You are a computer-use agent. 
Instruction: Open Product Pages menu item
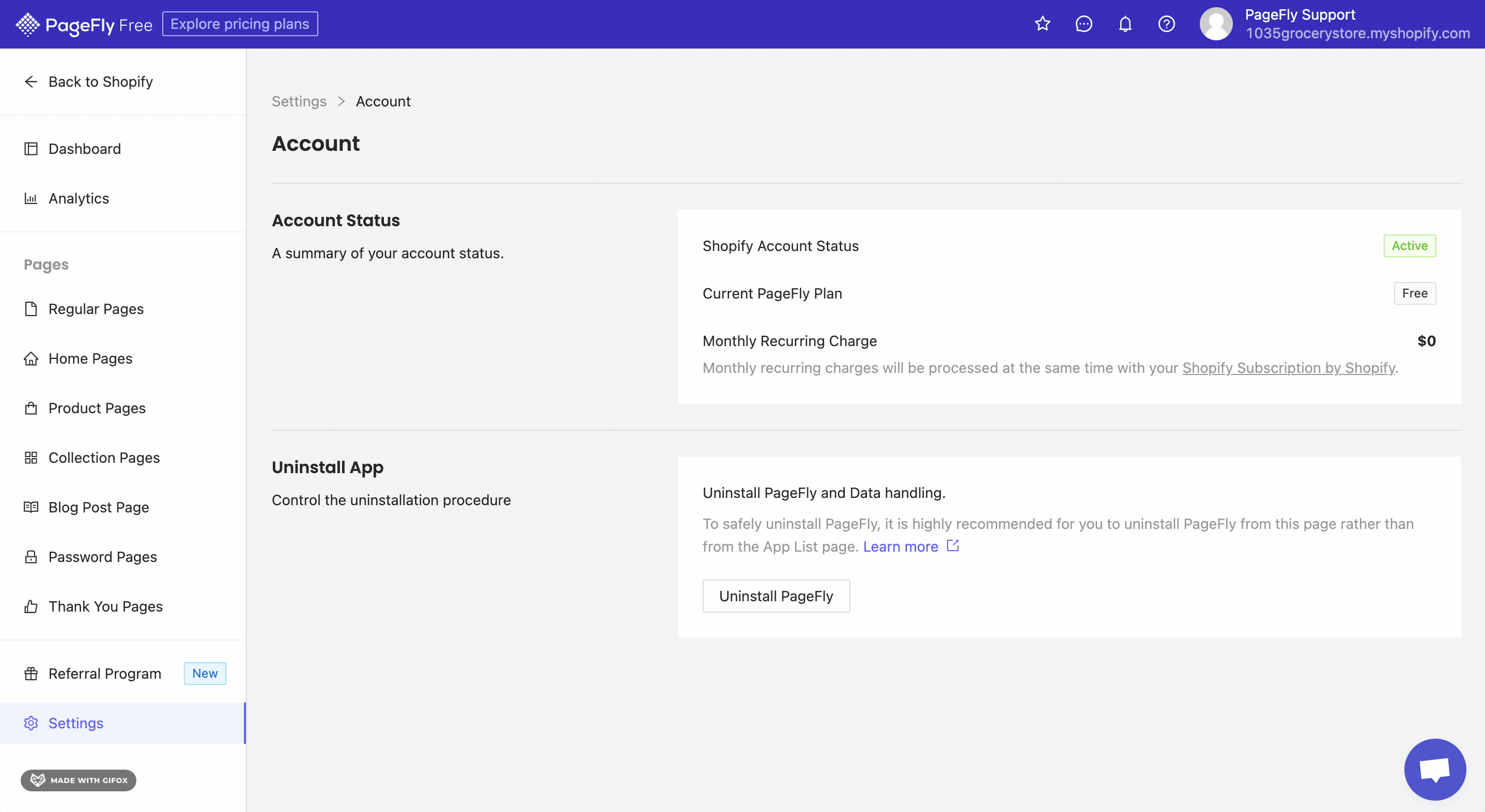[x=123, y=408]
